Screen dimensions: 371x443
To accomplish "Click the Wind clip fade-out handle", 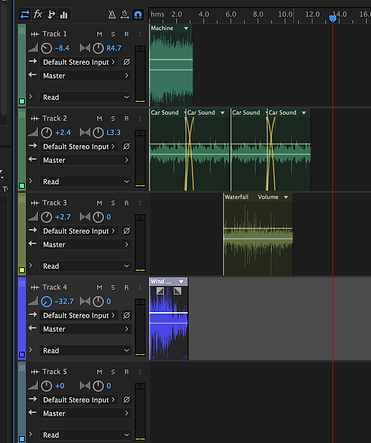I will click(x=177, y=291).
